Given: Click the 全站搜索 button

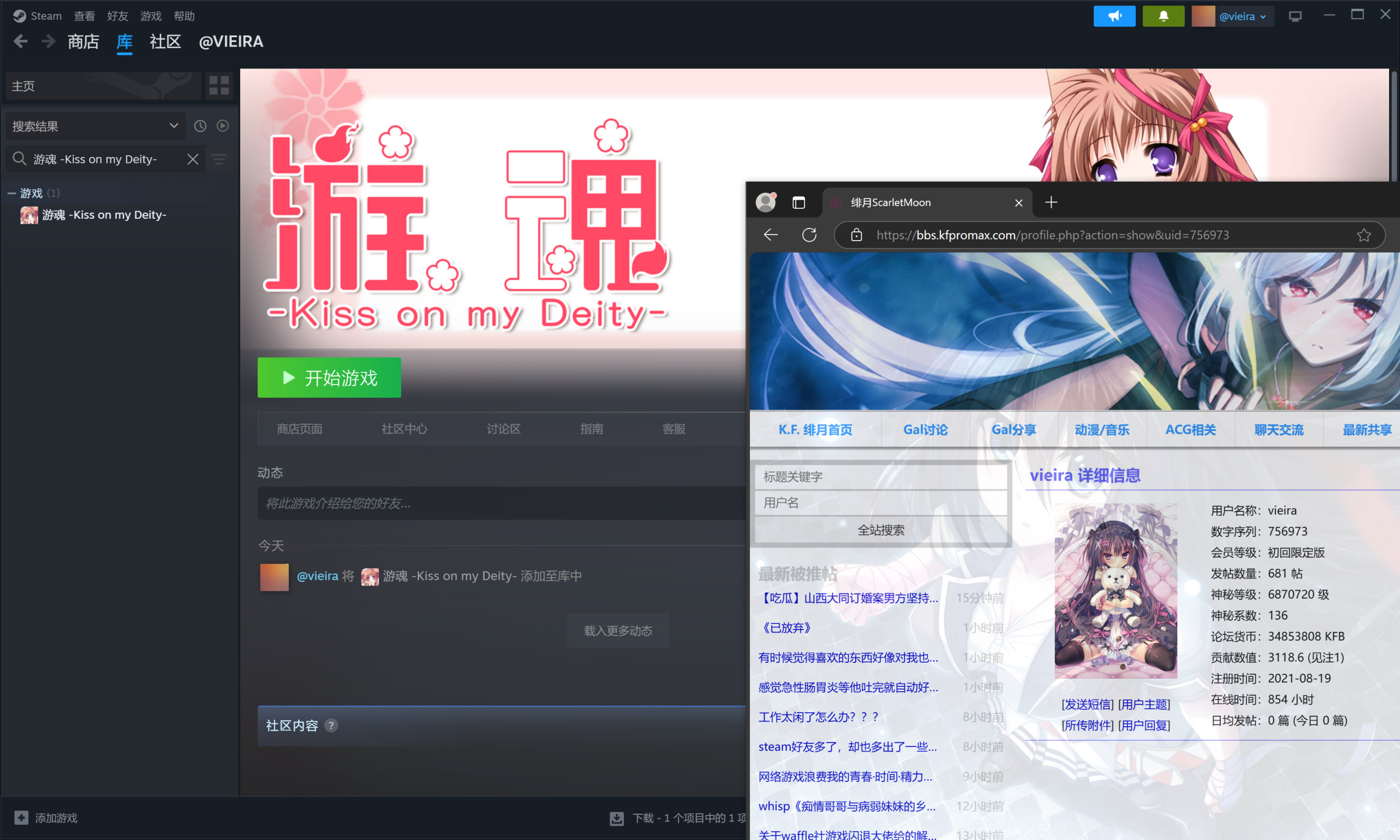Looking at the screenshot, I should click(x=881, y=530).
